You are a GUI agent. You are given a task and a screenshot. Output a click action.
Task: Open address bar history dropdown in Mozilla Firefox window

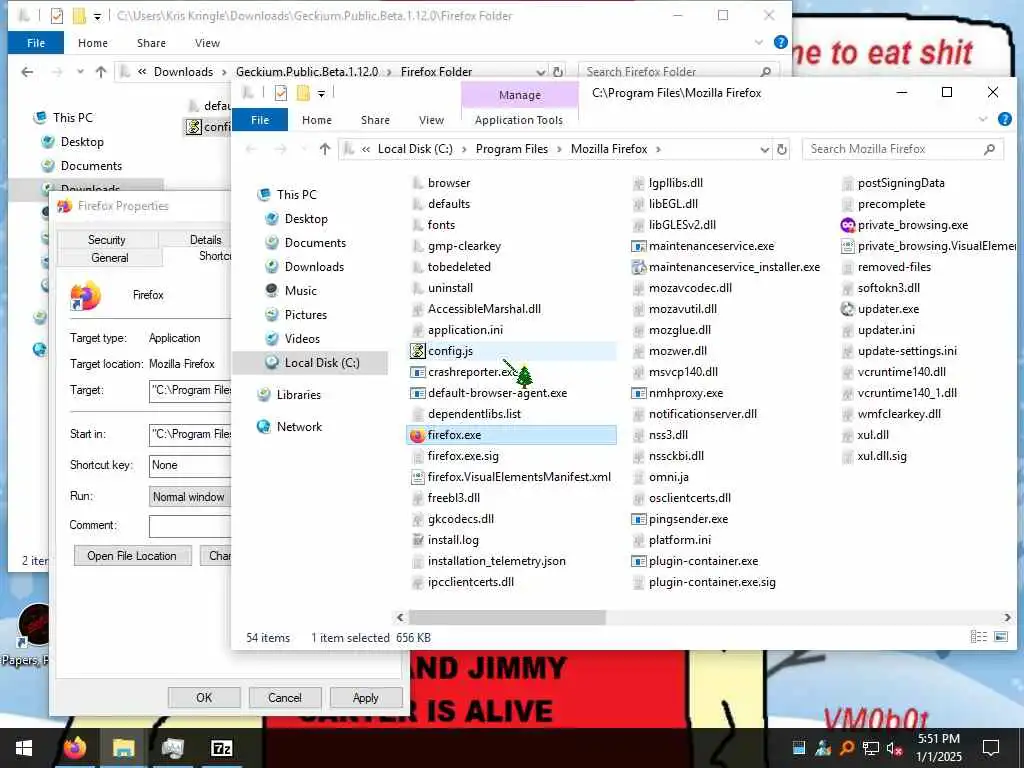point(764,150)
